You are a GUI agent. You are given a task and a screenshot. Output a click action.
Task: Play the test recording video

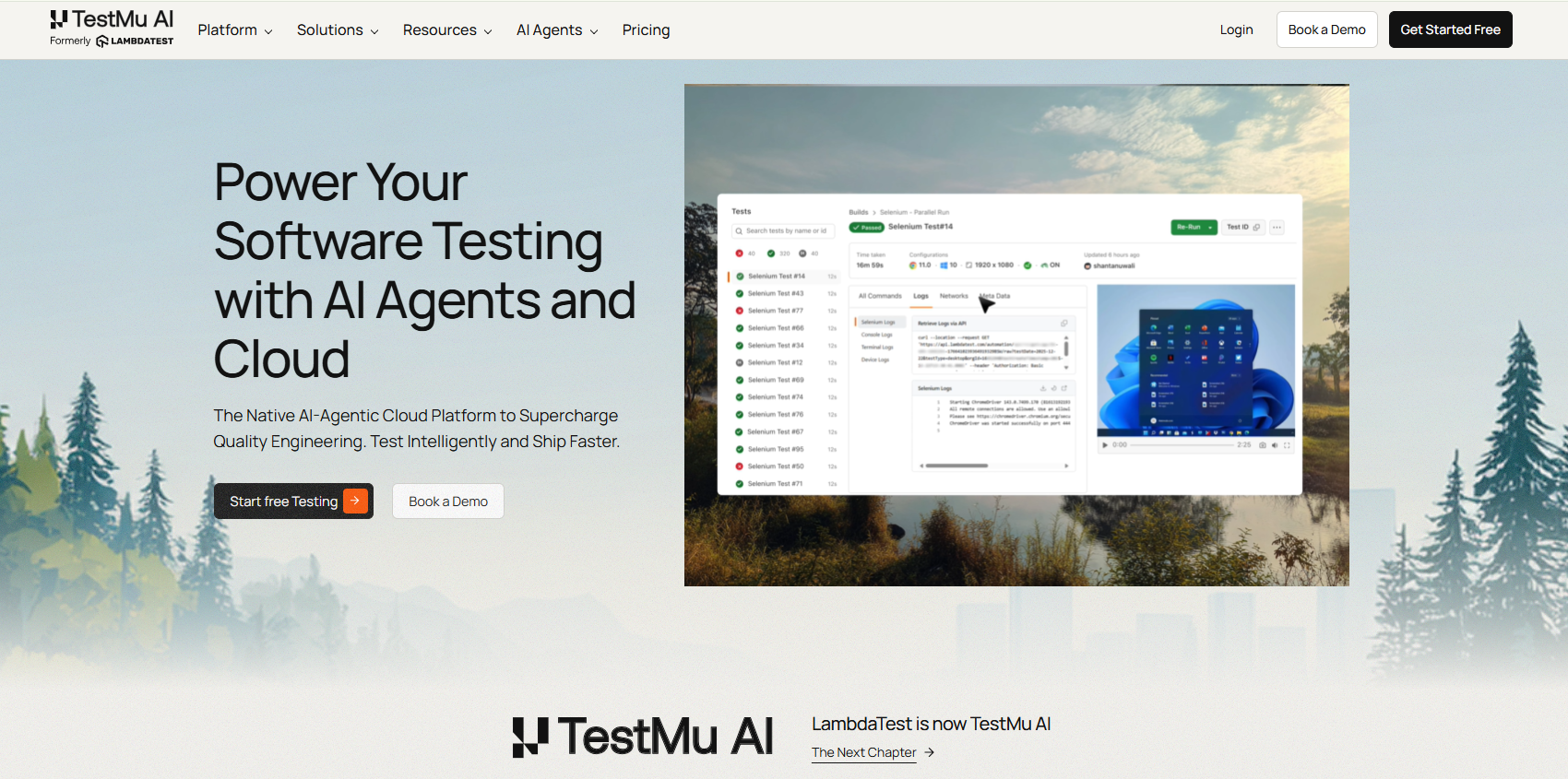pos(1105,445)
